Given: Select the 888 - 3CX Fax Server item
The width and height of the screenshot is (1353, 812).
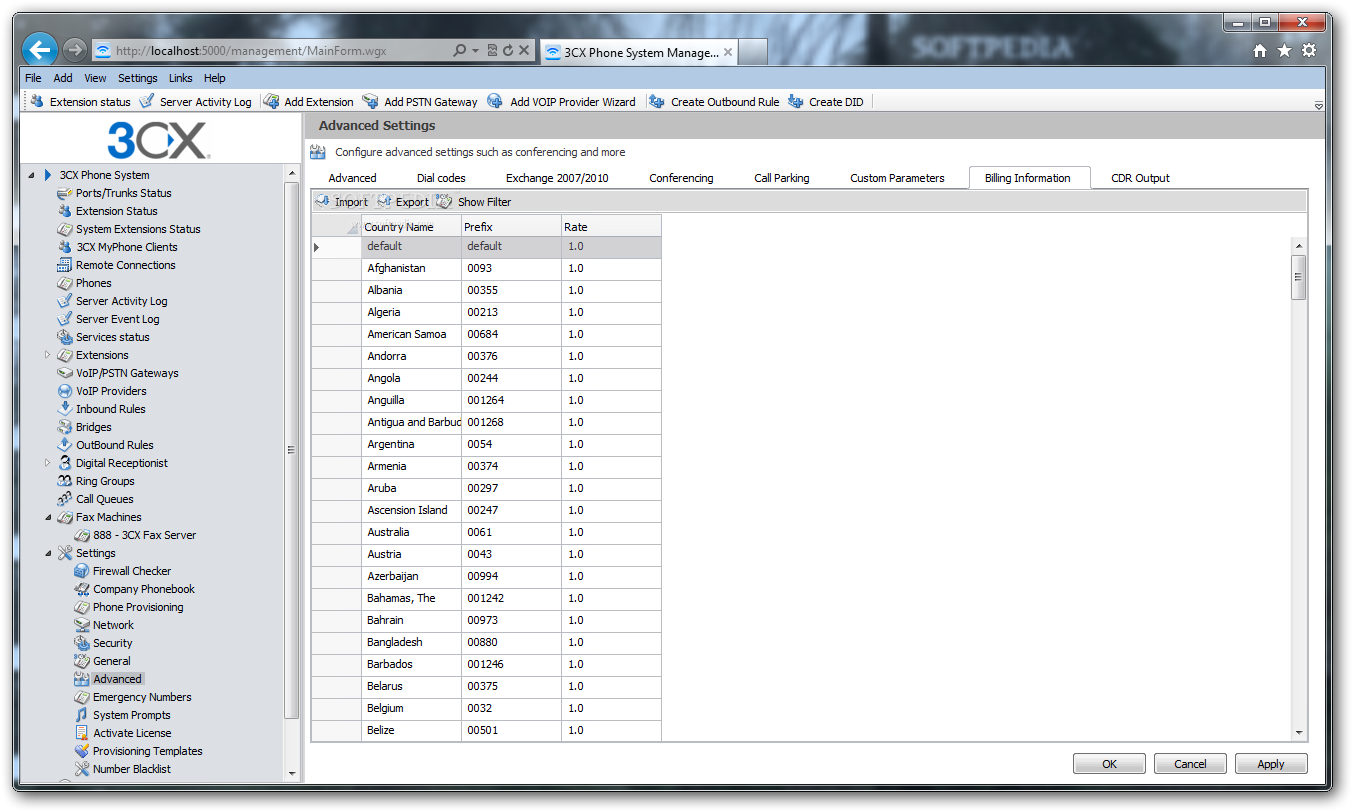Looking at the screenshot, I should (x=144, y=535).
